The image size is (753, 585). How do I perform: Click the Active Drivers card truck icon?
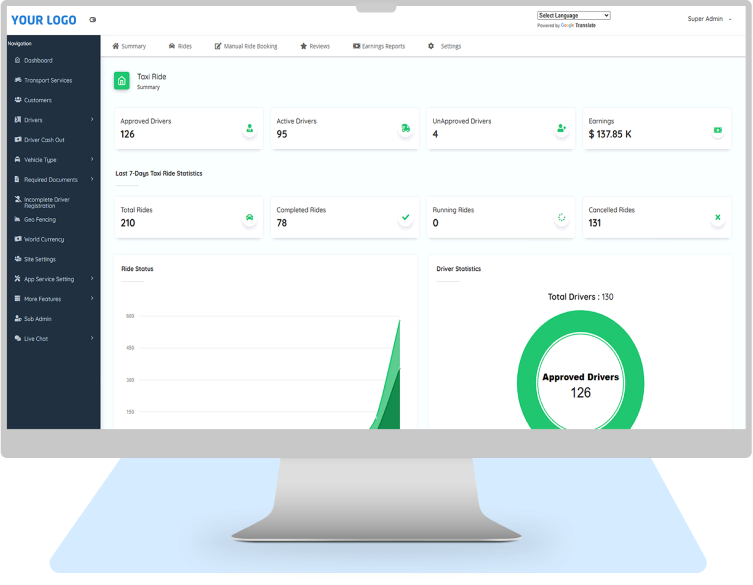(x=406, y=129)
